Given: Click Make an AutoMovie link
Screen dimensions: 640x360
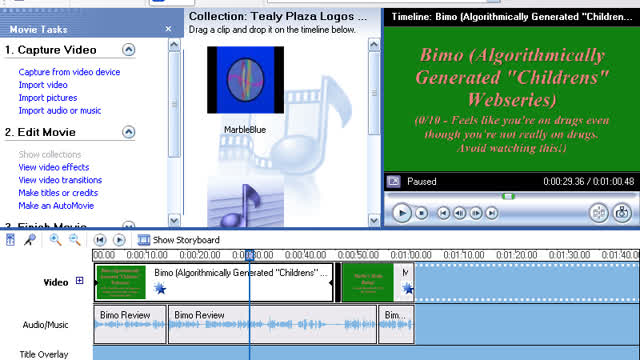Looking at the screenshot, I should 56,206.
